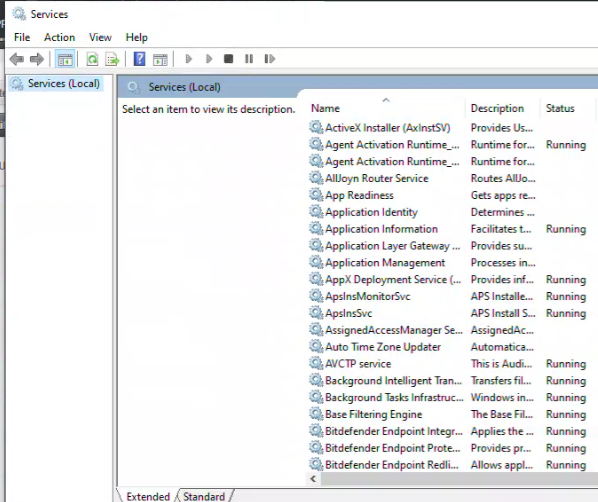This screenshot has width=598, height=502.
Task: Click description 'This is Audi...' cell
Action: click(x=501, y=364)
